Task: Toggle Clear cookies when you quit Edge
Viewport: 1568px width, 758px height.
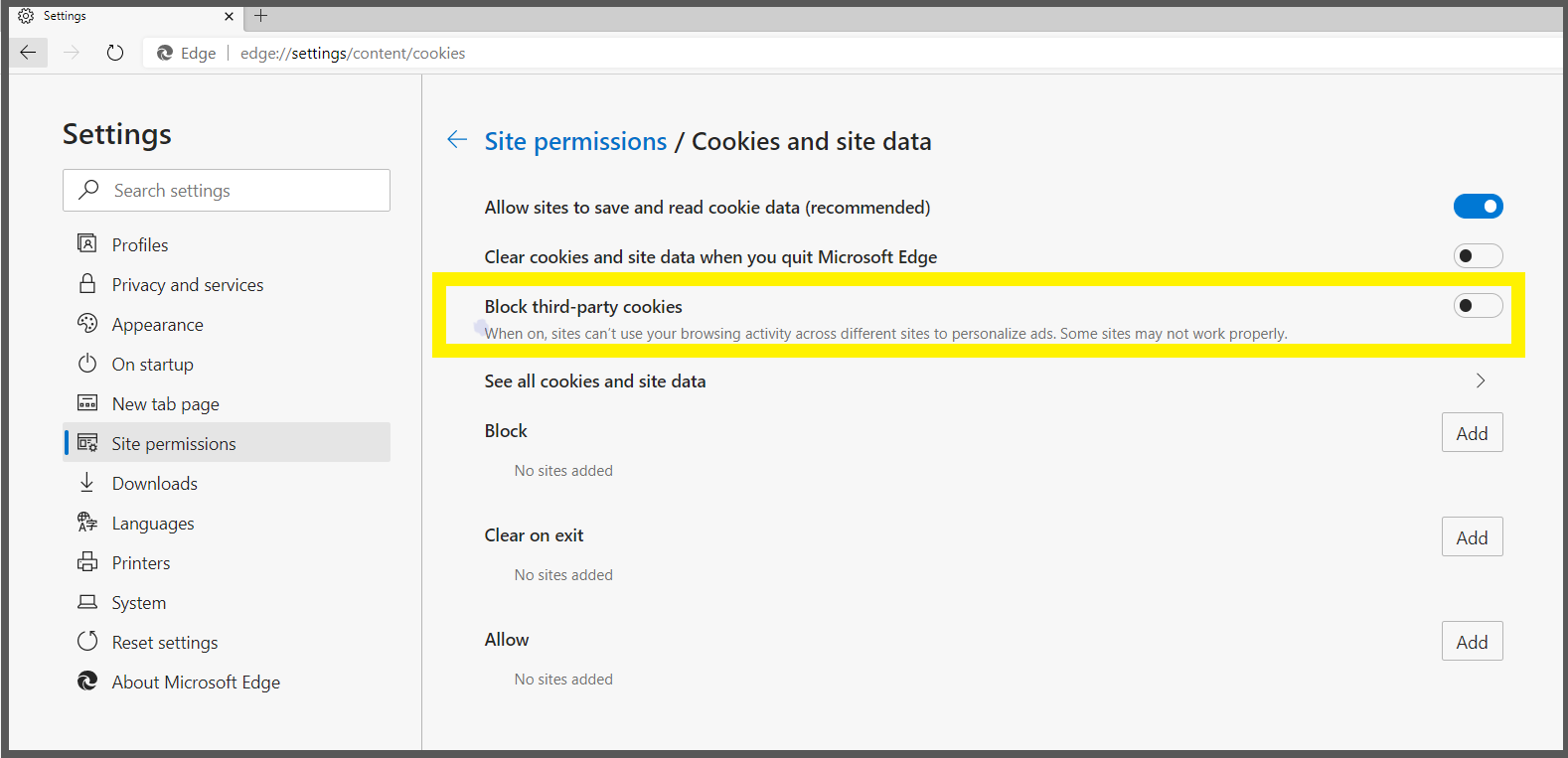Action: 1478,255
